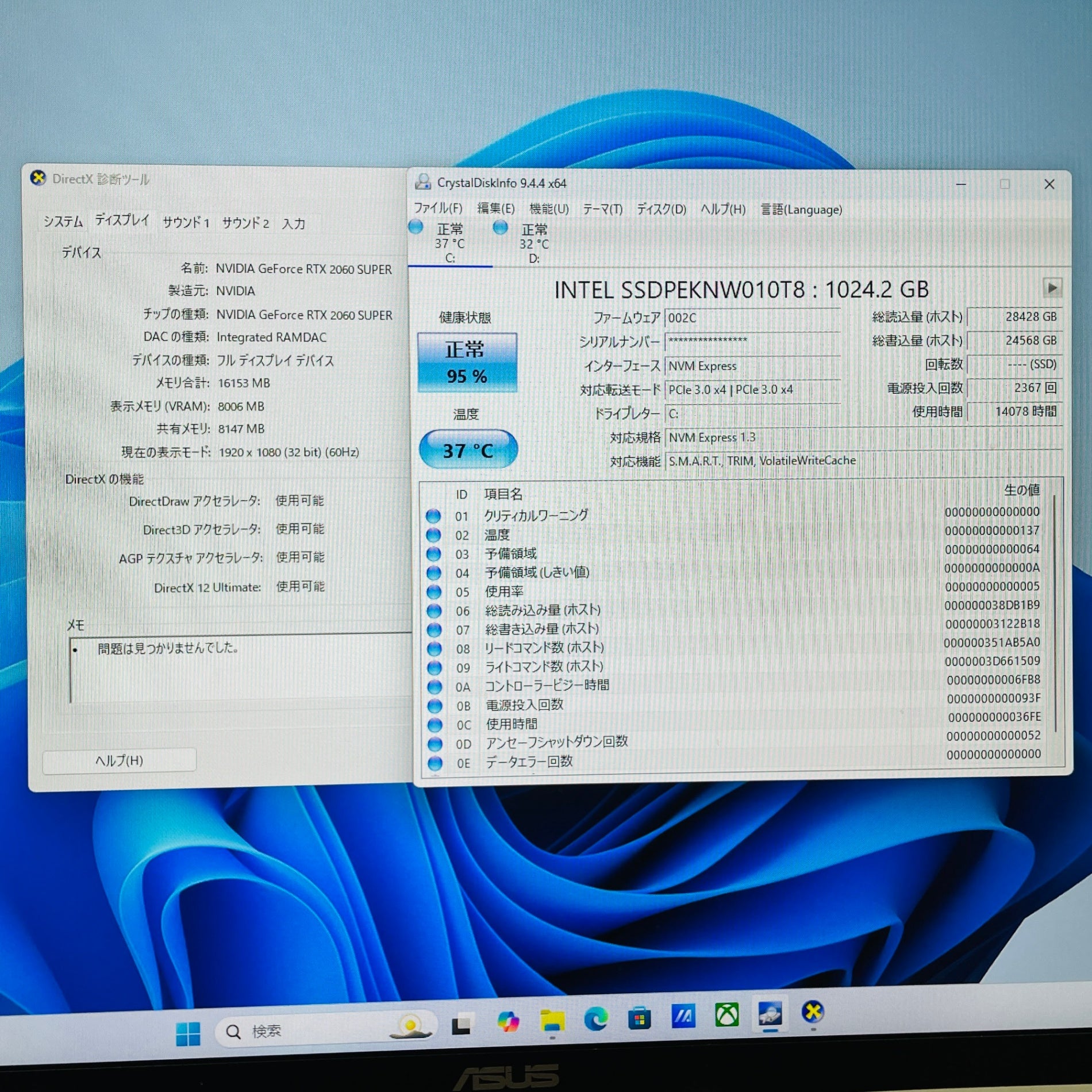1092x1092 pixels.
Task: Open Microsoft Edge browser
Action: pyautogui.click(x=596, y=1020)
